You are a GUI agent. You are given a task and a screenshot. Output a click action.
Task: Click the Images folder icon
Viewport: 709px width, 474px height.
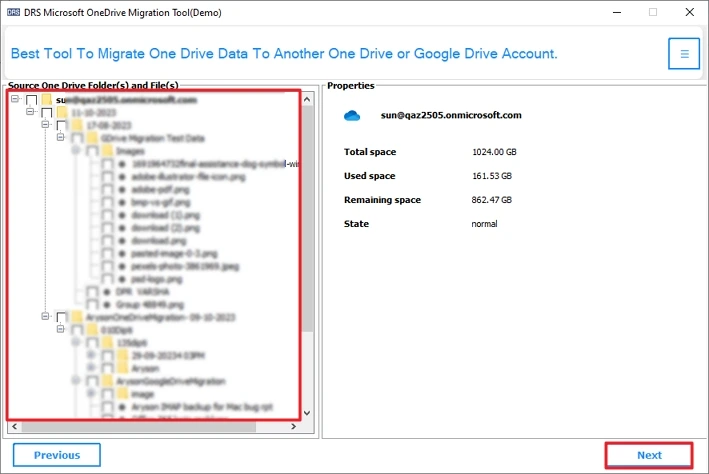pos(108,151)
